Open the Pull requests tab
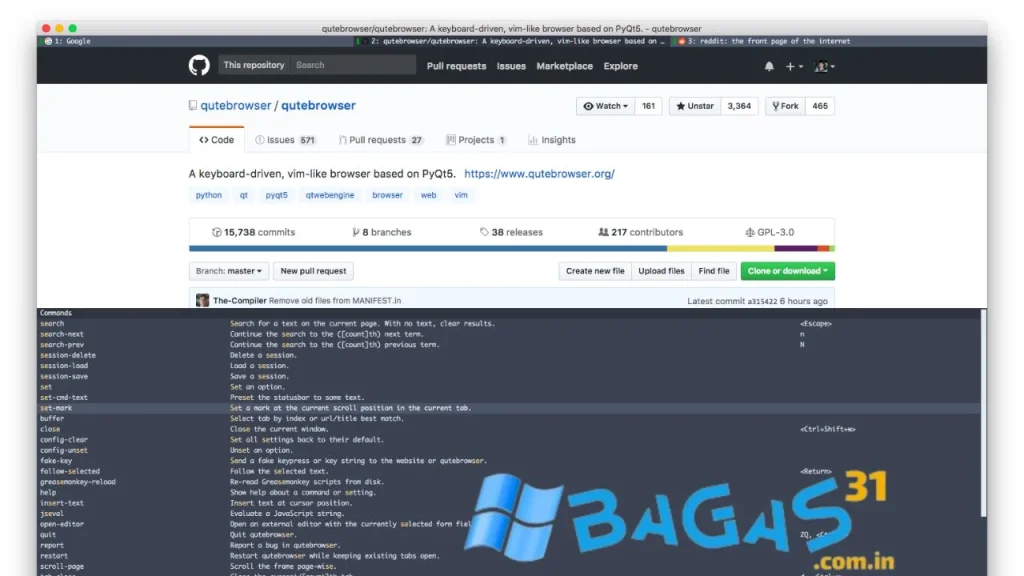This screenshot has width=1024, height=576. 380,140
